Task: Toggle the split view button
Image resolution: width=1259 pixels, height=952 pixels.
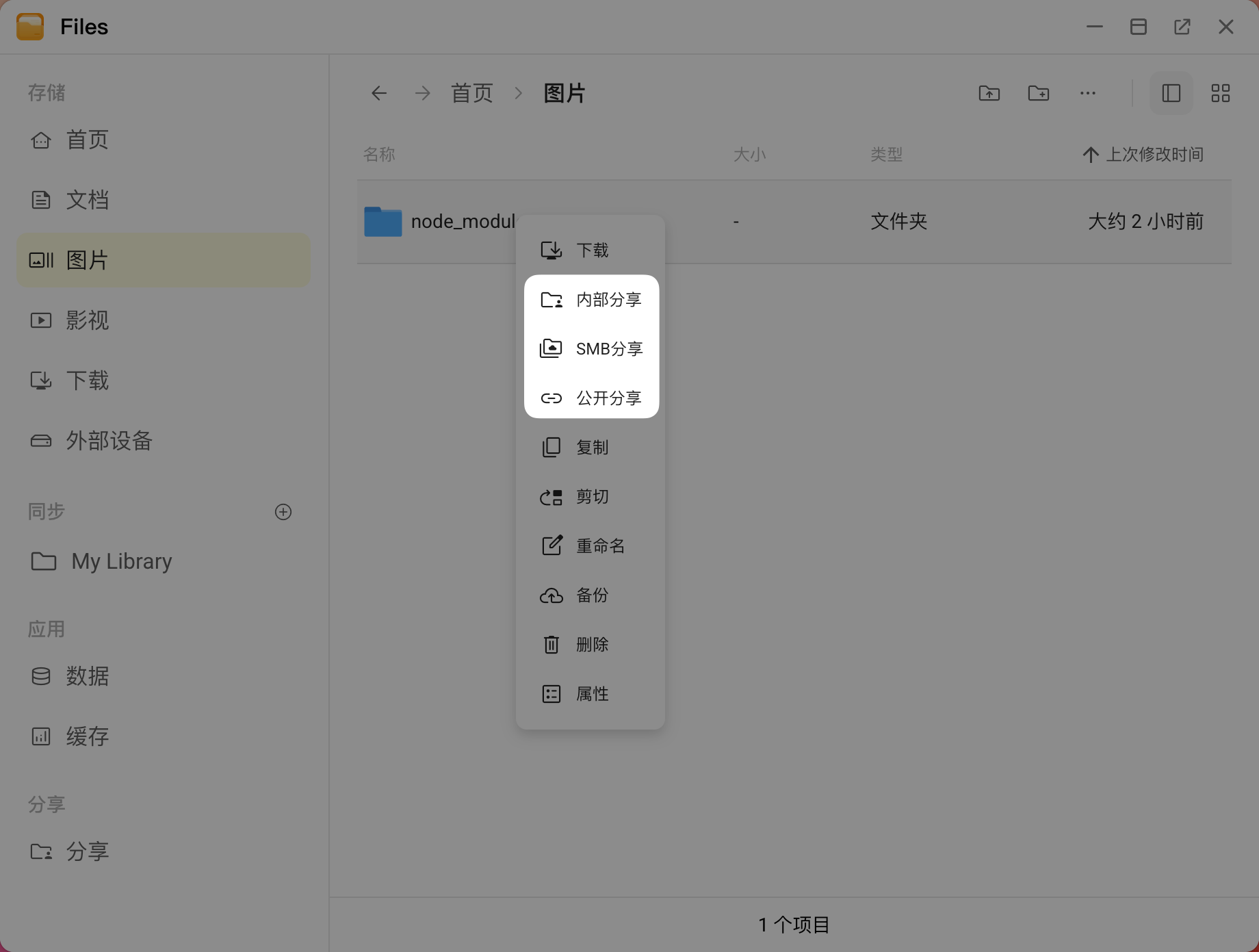Action: click(x=1171, y=93)
